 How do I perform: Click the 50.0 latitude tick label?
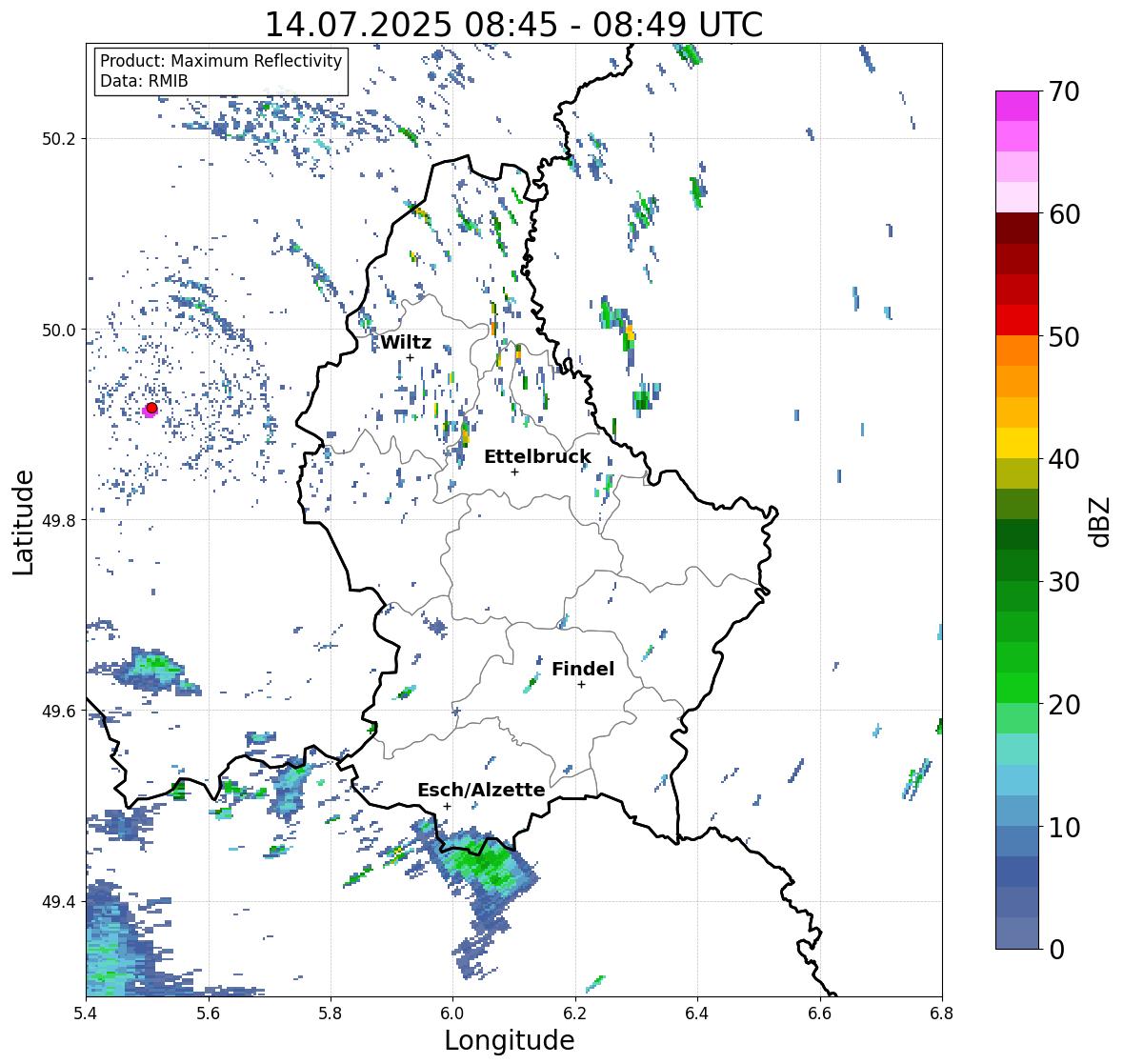[x=59, y=331]
